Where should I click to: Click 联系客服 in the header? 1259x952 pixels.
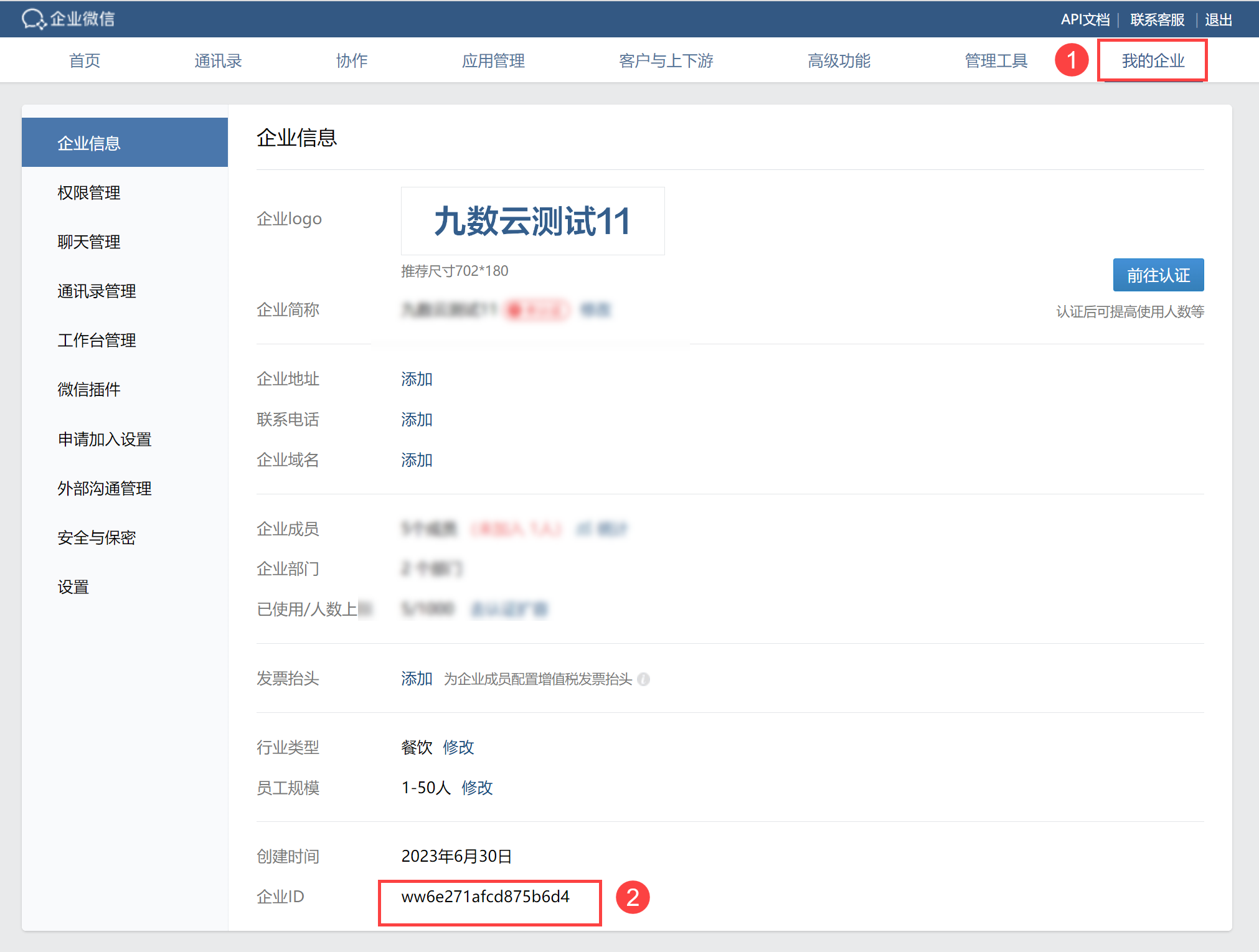(1157, 19)
